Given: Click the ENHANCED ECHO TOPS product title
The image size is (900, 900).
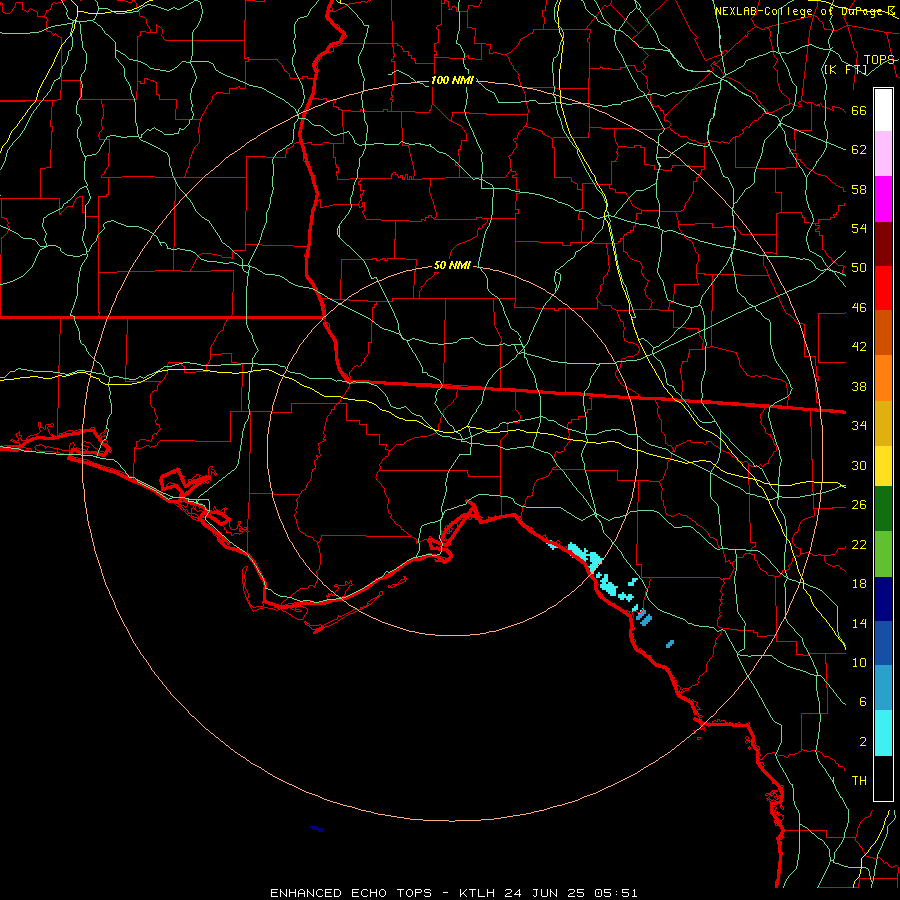Looking at the screenshot, I should point(351,893).
